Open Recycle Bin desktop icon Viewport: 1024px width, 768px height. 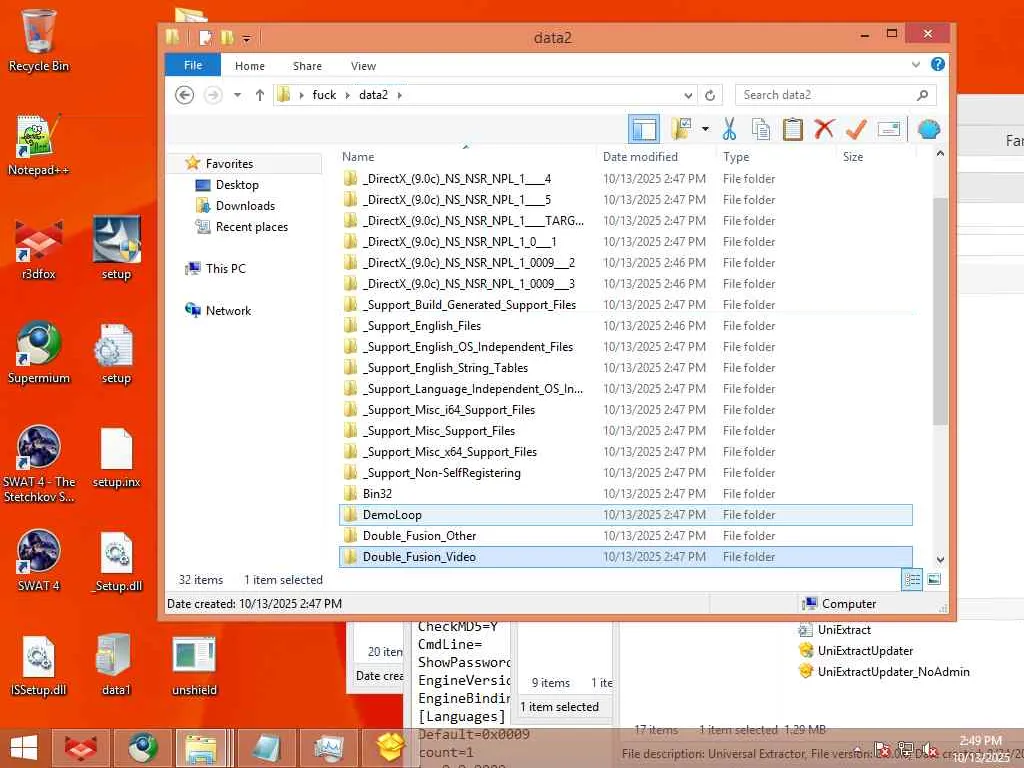click(x=39, y=40)
